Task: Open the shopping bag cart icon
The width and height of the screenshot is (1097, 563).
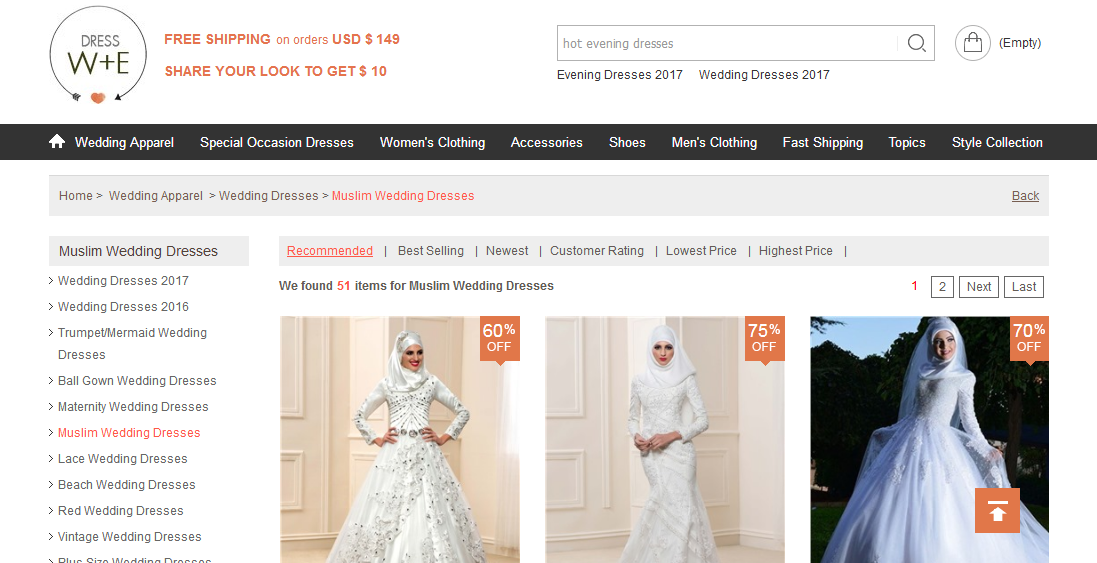Action: [x=972, y=43]
